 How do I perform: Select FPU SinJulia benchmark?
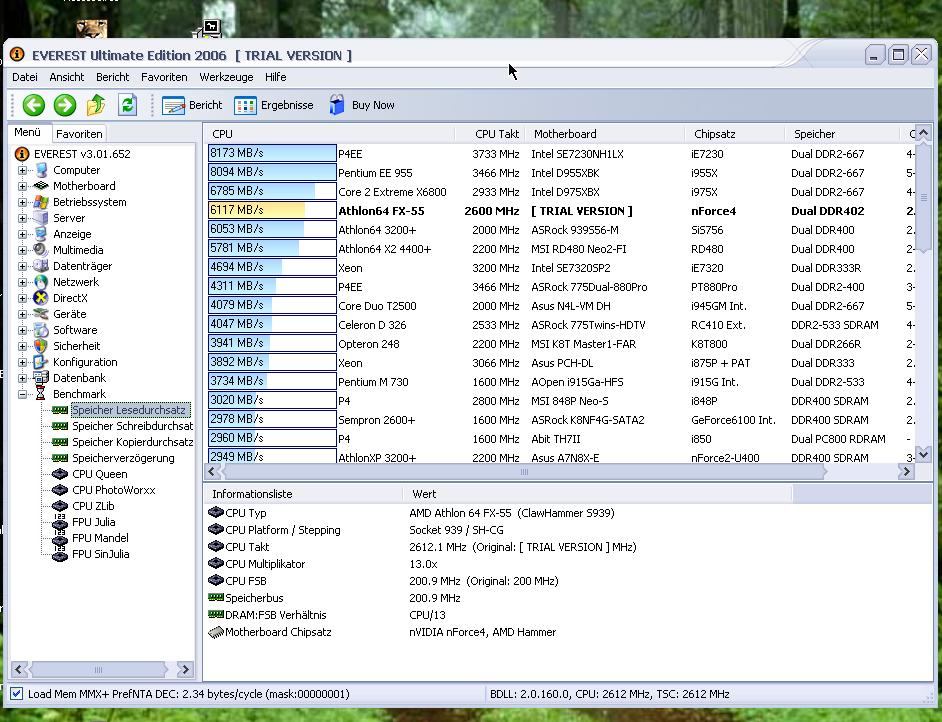[100, 554]
